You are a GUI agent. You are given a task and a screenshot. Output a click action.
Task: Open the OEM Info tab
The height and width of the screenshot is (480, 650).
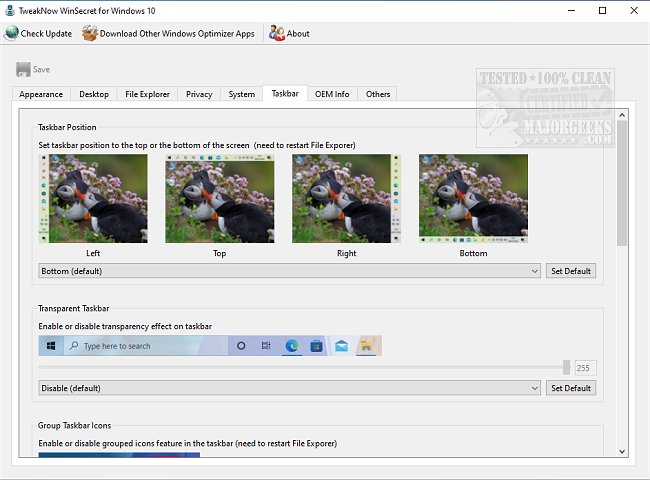pyautogui.click(x=332, y=94)
